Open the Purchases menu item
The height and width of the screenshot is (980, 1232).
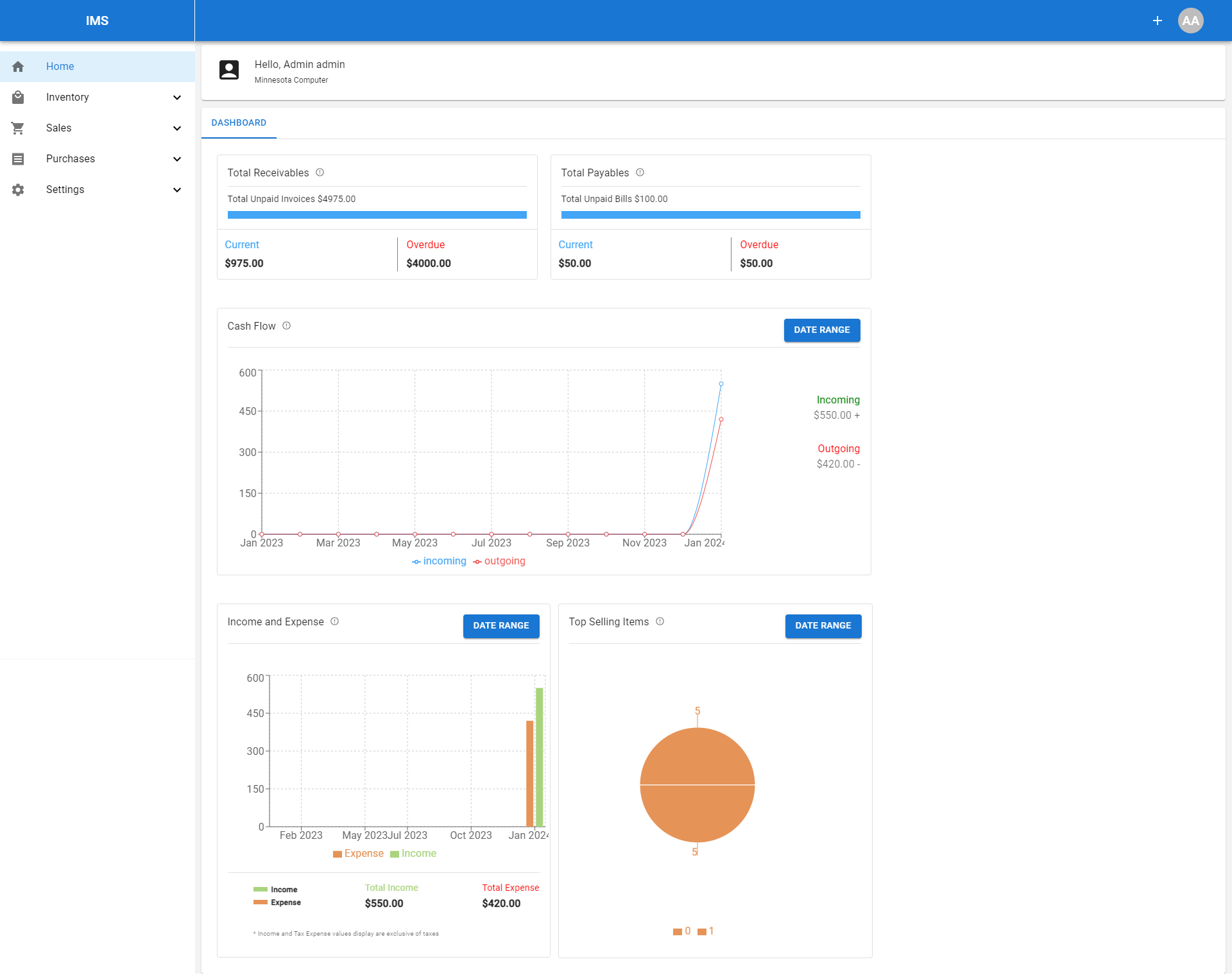coord(98,159)
